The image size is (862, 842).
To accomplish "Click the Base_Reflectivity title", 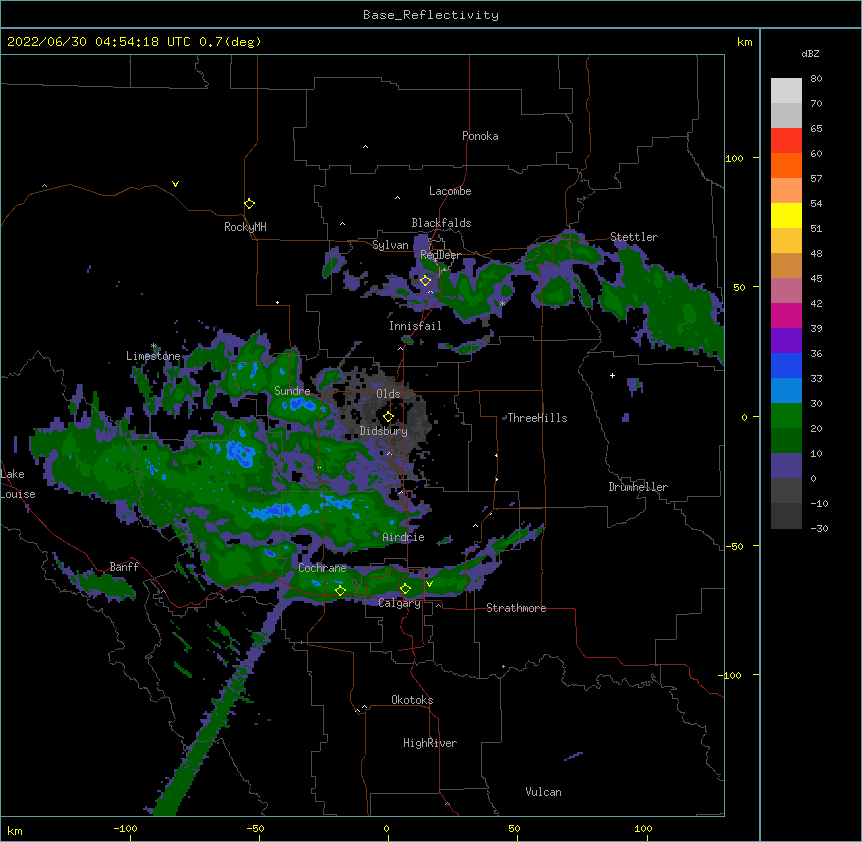I will pos(431,15).
